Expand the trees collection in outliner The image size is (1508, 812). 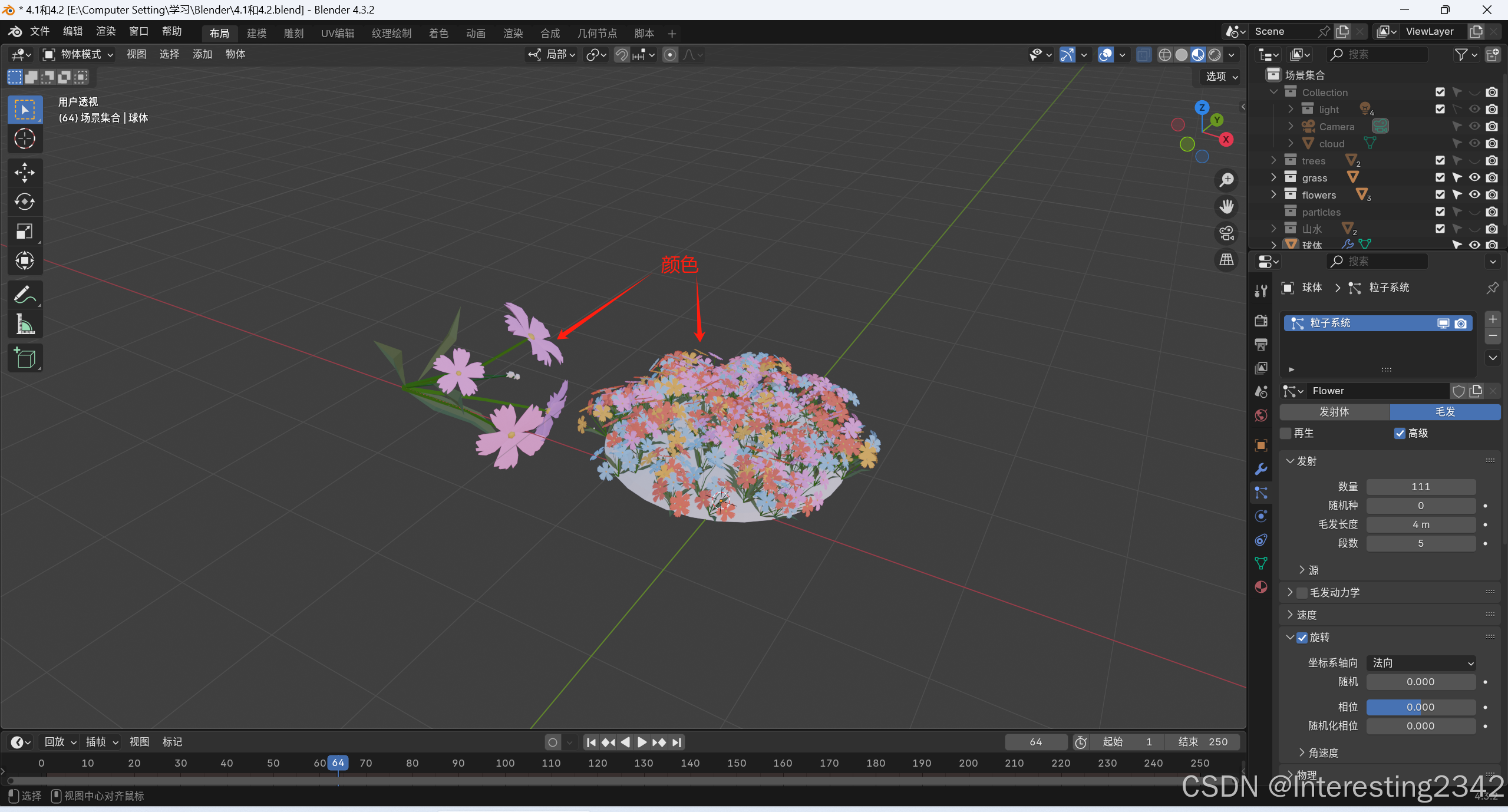(x=1274, y=160)
